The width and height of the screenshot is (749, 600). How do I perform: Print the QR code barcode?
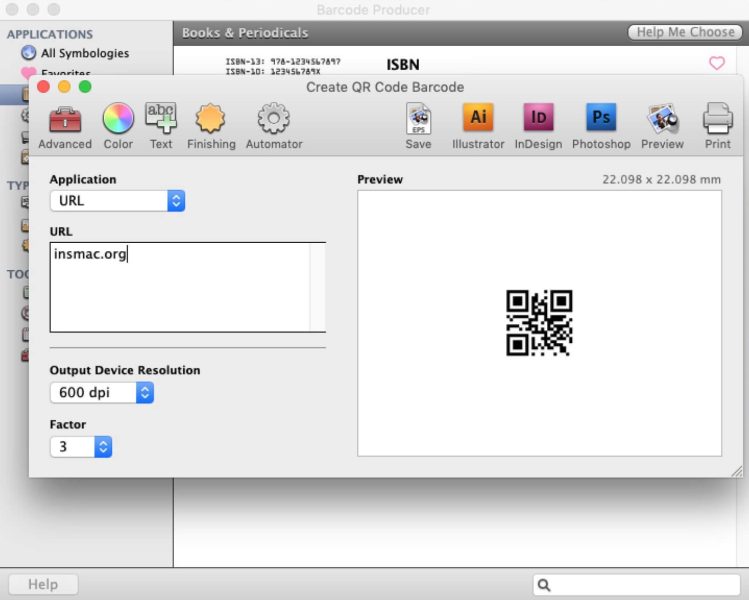[717, 127]
